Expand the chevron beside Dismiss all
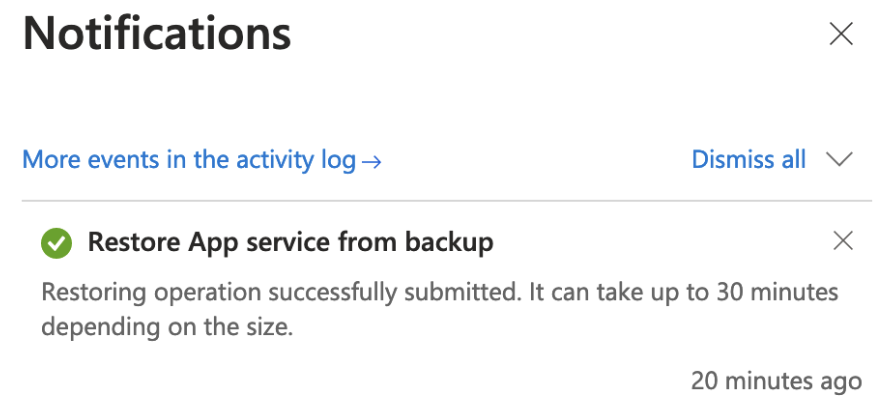The height and width of the screenshot is (414, 884). [839, 160]
